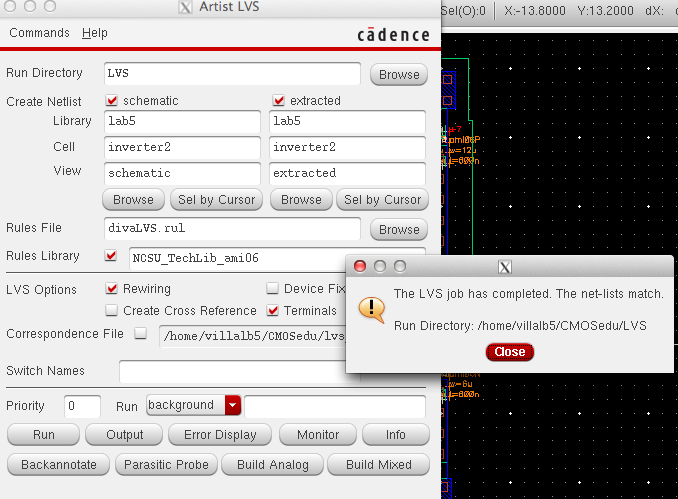Browse for the Run Directory
The image size is (678, 499).
399,74
